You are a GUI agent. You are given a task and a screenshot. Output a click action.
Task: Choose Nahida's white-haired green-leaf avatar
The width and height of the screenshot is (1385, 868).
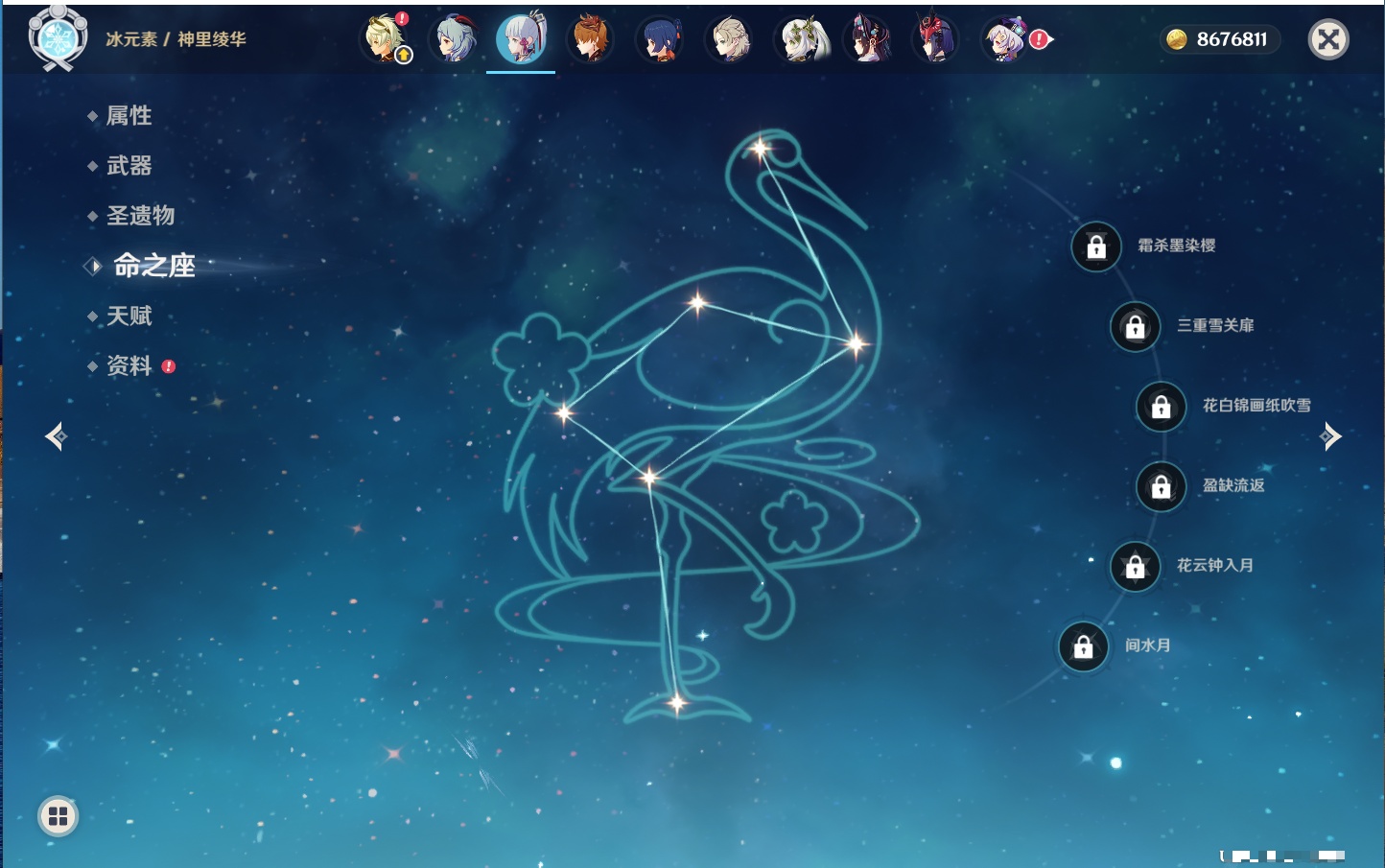point(800,39)
